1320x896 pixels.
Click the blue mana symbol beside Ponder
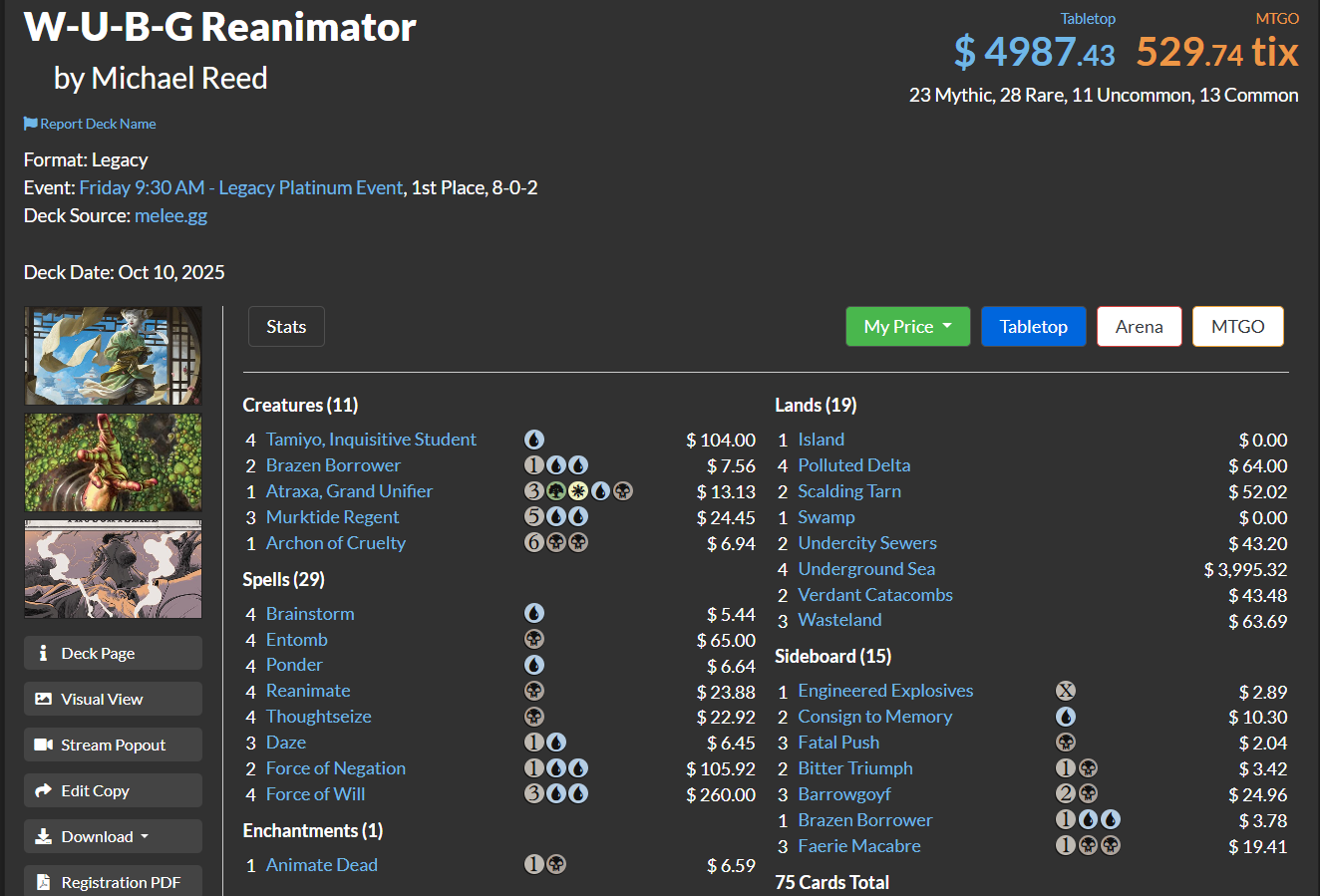pyautogui.click(x=534, y=665)
